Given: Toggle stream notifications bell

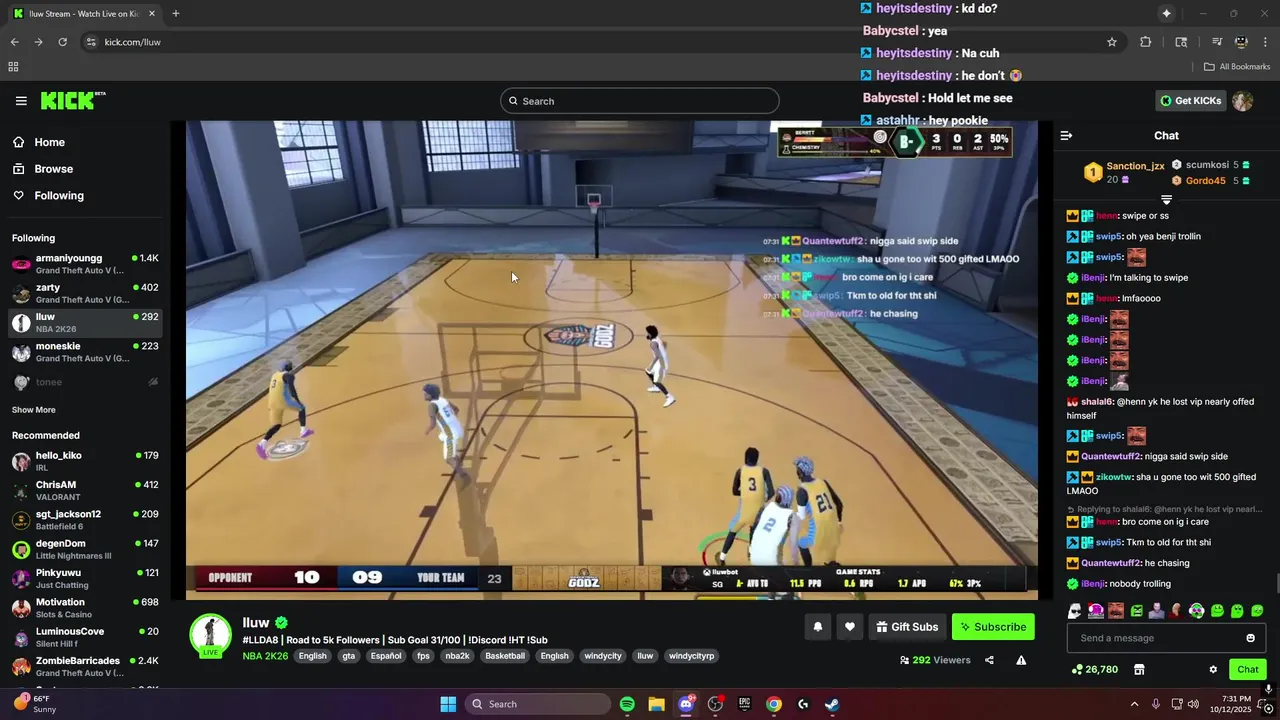Looking at the screenshot, I should coord(817,627).
